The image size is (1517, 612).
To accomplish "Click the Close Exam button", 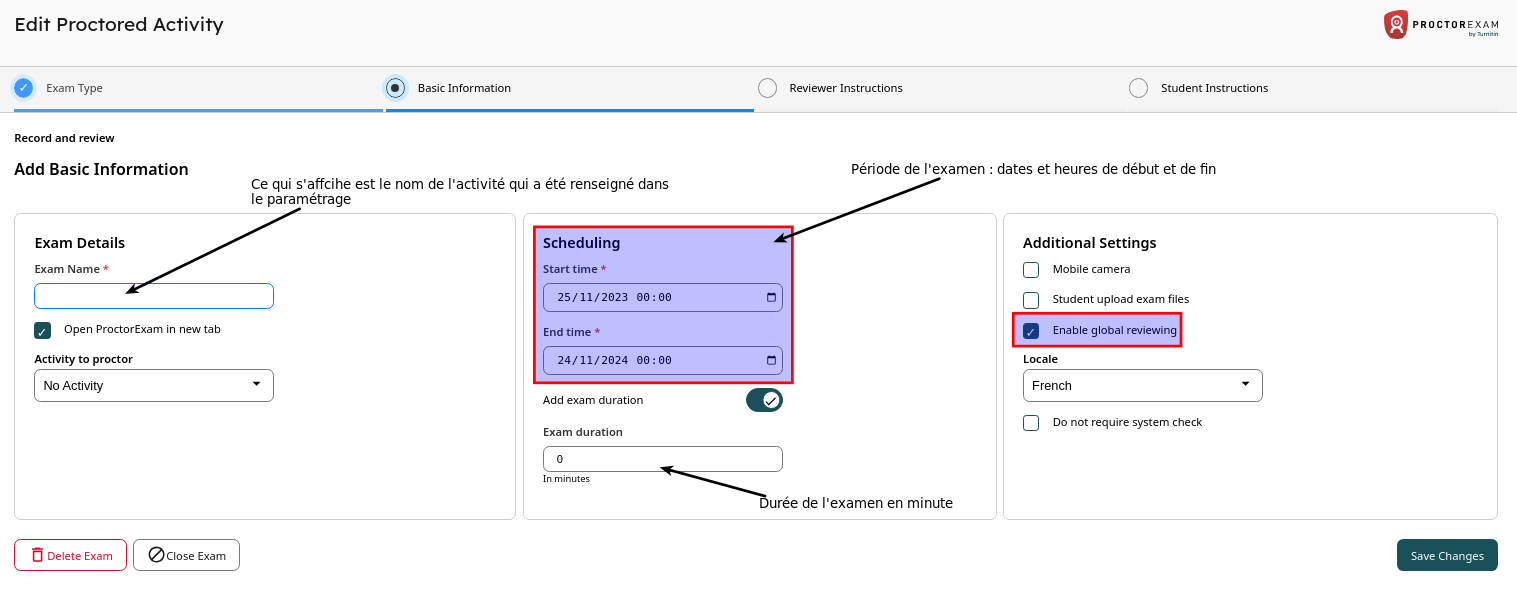I will pos(186,555).
